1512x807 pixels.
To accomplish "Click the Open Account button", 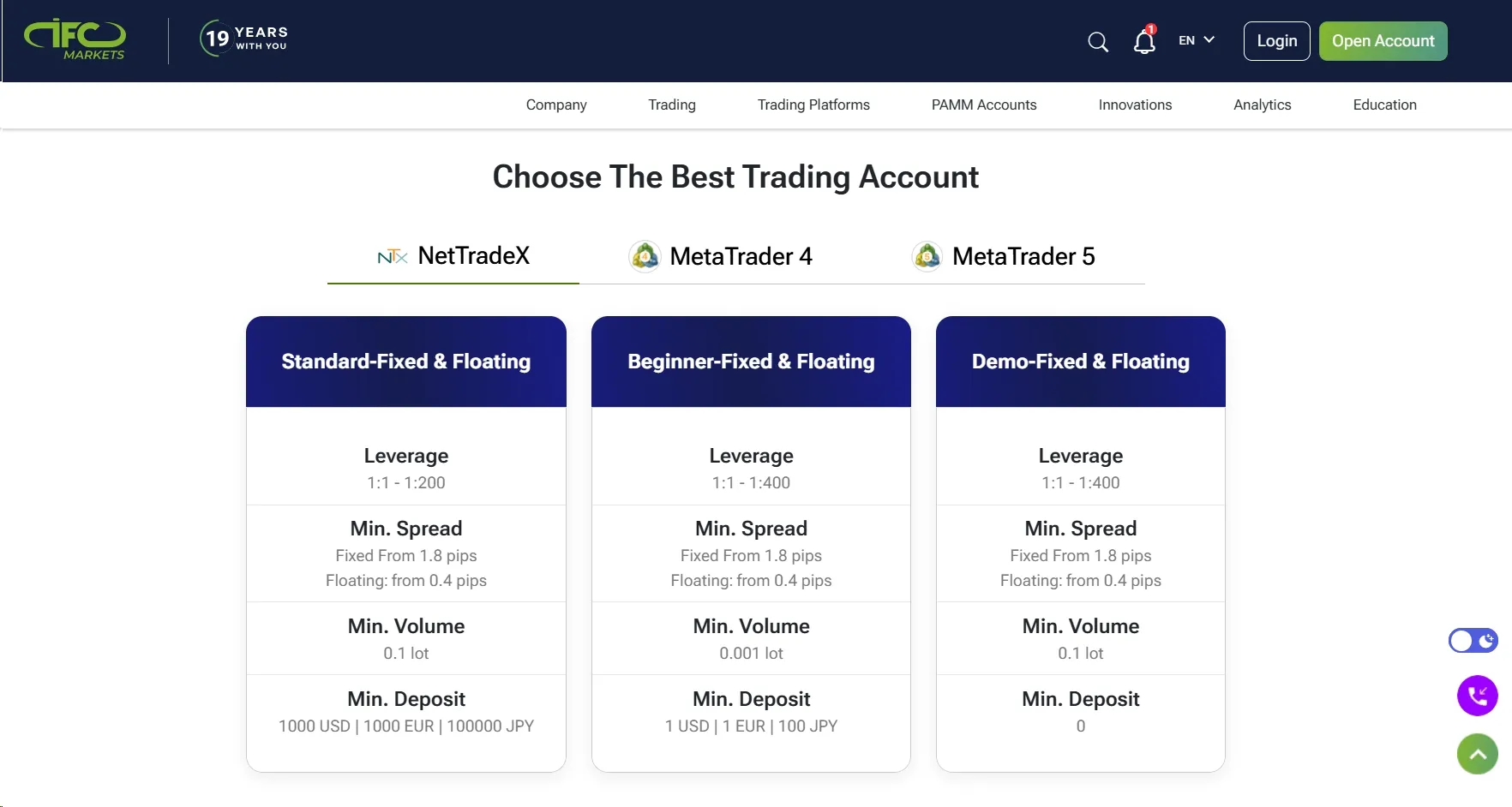I will click(x=1383, y=41).
